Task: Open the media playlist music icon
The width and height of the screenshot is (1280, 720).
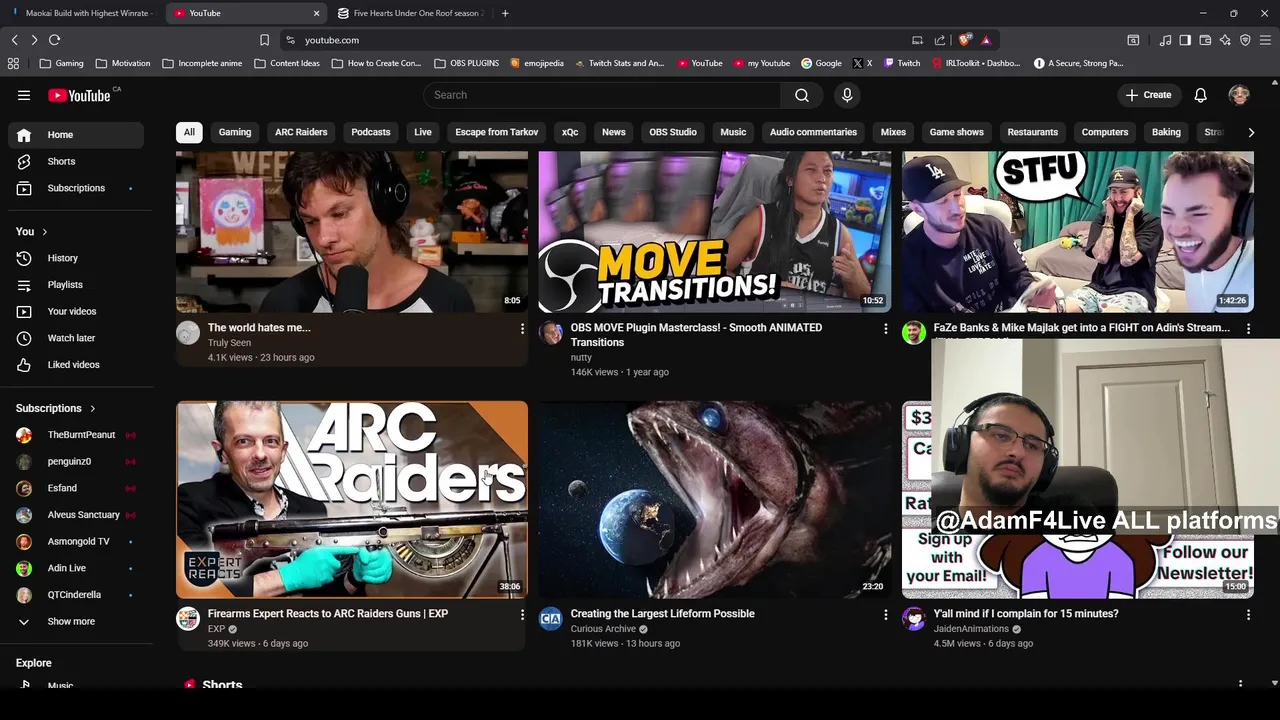Action: (x=1165, y=40)
